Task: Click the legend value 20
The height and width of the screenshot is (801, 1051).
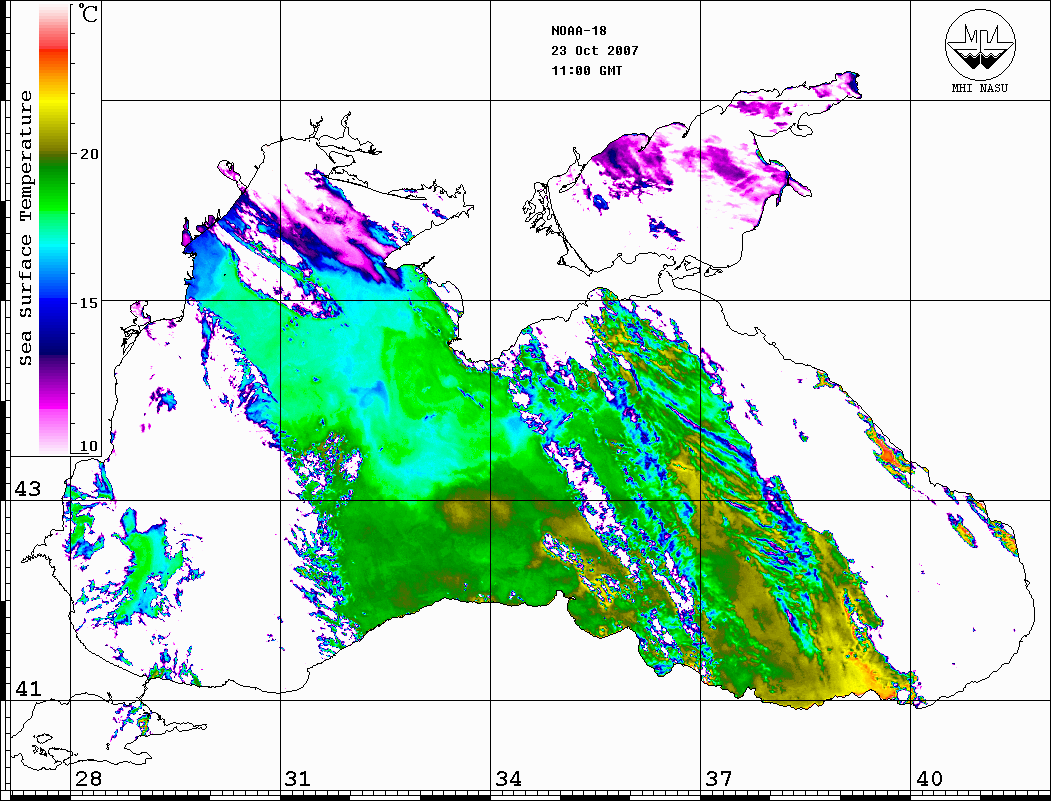Action: (x=88, y=154)
